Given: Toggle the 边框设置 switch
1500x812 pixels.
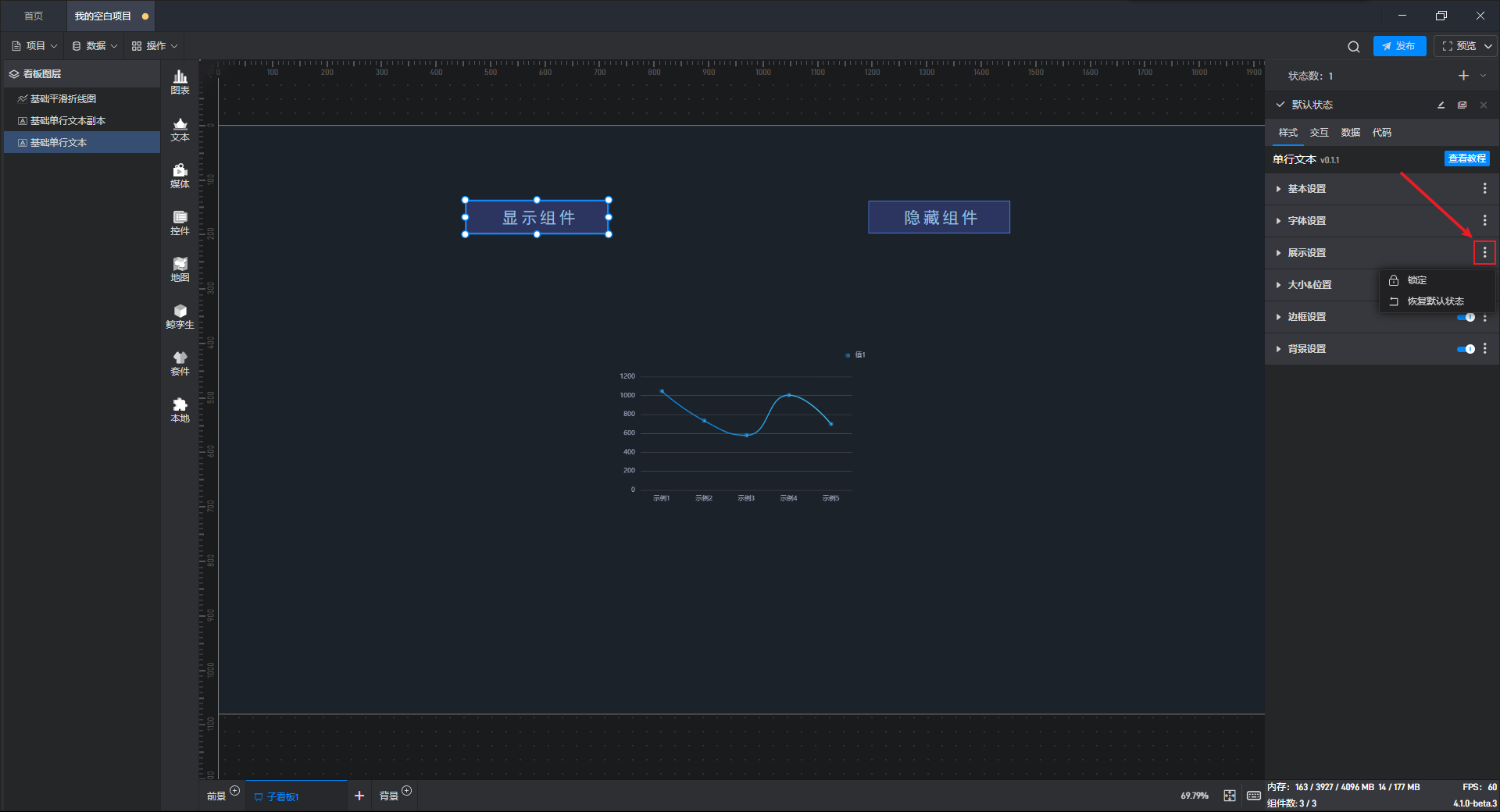Looking at the screenshot, I should click(x=1466, y=317).
